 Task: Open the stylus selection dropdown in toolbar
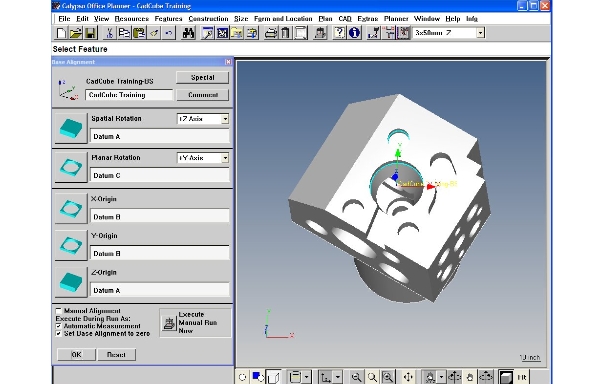(480, 33)
